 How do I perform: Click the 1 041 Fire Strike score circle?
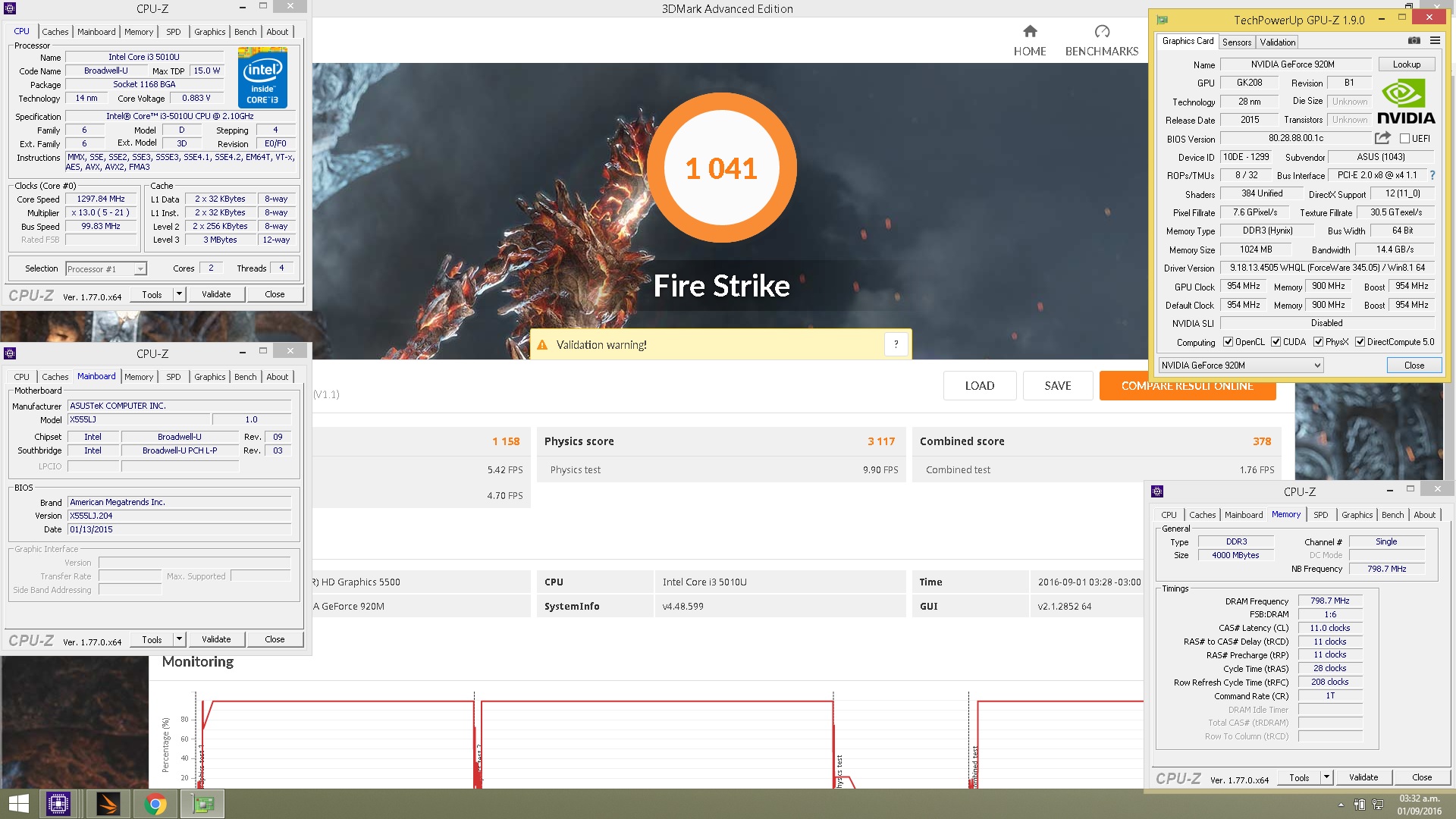721,168
